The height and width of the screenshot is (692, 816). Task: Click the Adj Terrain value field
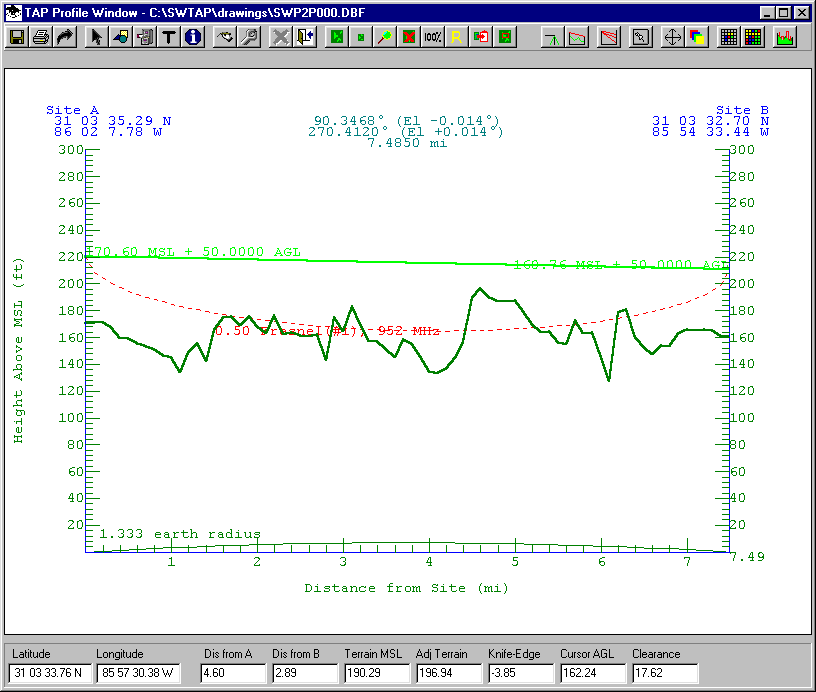click(449, 673)
